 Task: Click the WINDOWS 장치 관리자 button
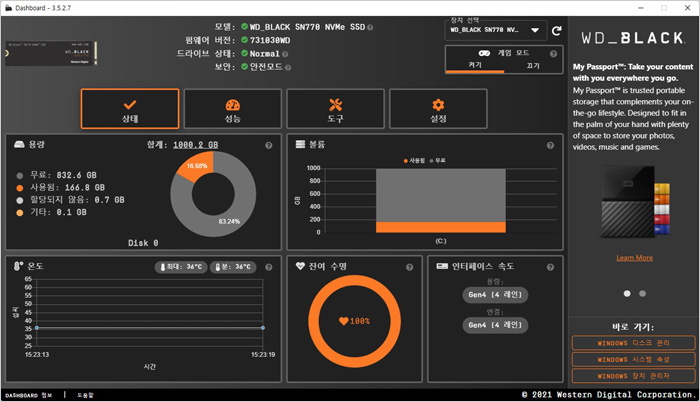click(x=633, y=375)
